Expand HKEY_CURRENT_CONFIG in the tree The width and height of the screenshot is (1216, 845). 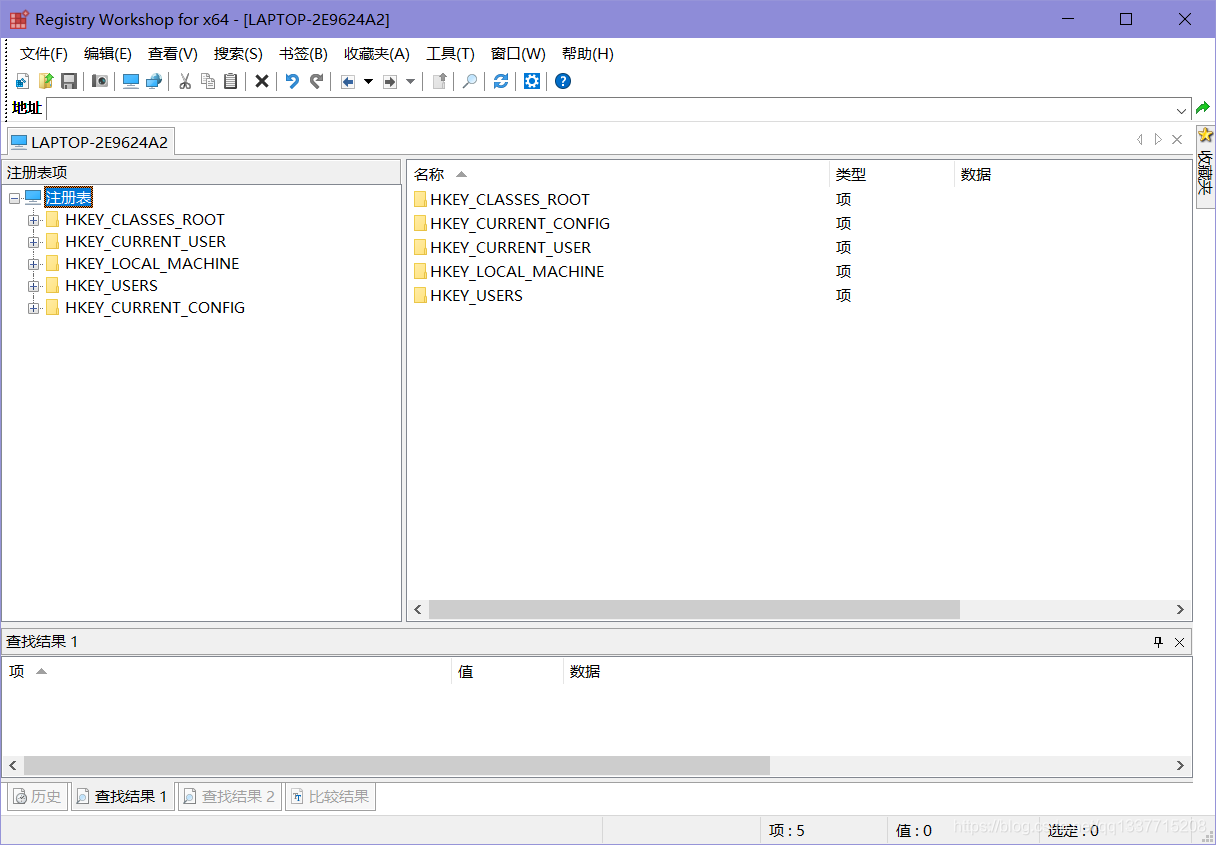[x=34, y=308]
